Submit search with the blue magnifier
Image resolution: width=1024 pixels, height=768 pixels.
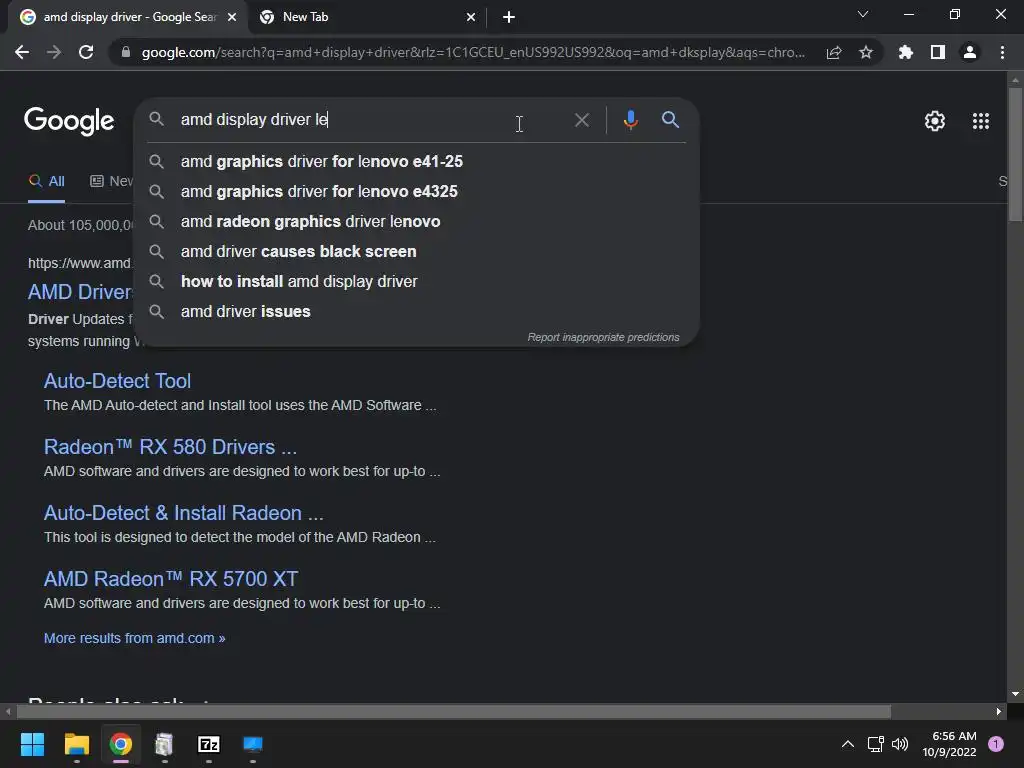670,120
